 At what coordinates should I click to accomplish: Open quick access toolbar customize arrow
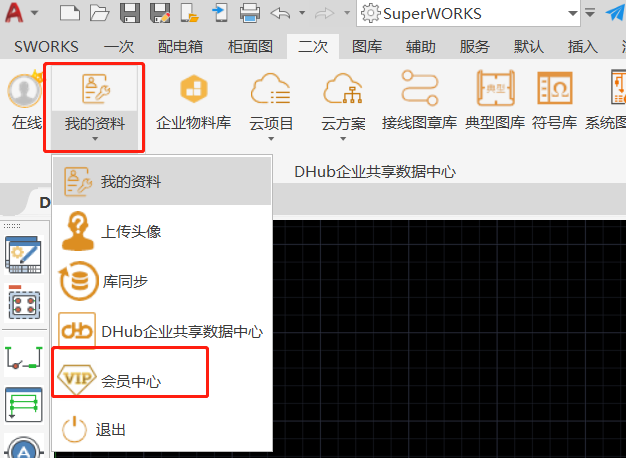[x=590, y=12]
